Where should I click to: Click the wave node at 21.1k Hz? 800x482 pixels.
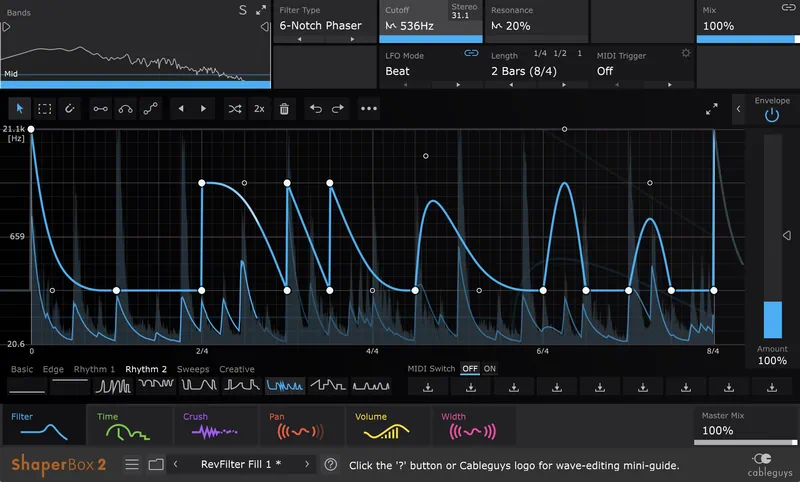(x=31, y=129)
